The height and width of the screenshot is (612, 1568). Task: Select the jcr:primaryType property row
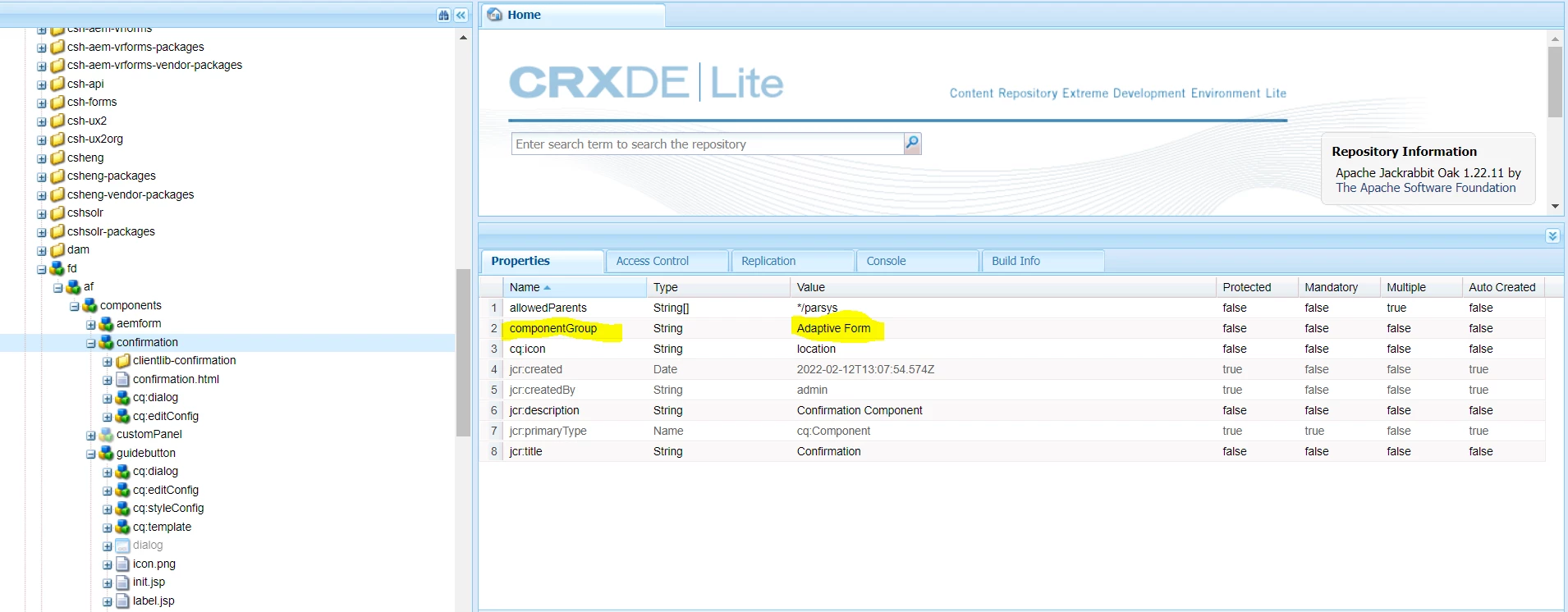[x=1012, y=431]
